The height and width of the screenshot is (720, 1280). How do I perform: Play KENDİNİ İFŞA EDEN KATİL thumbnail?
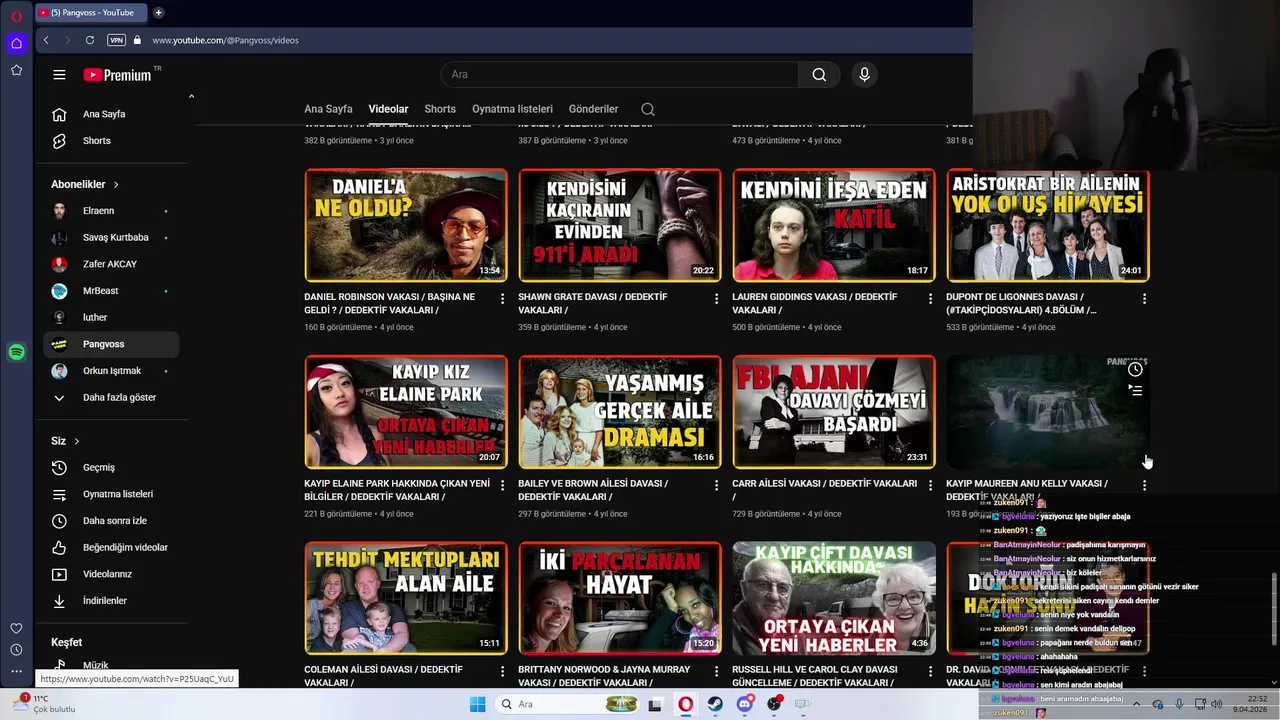click(x=834, y=225)
